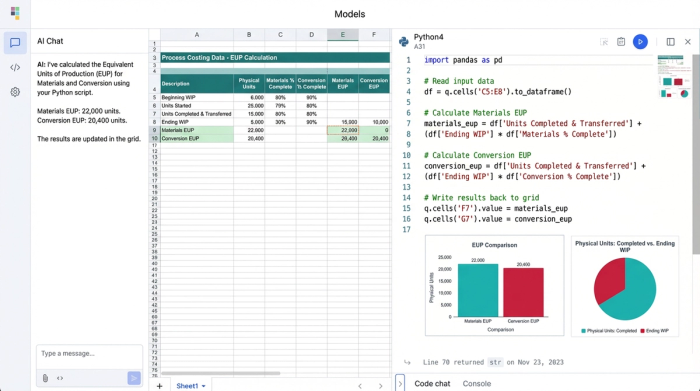Open the settings gear in sidebar

[15, 92]
